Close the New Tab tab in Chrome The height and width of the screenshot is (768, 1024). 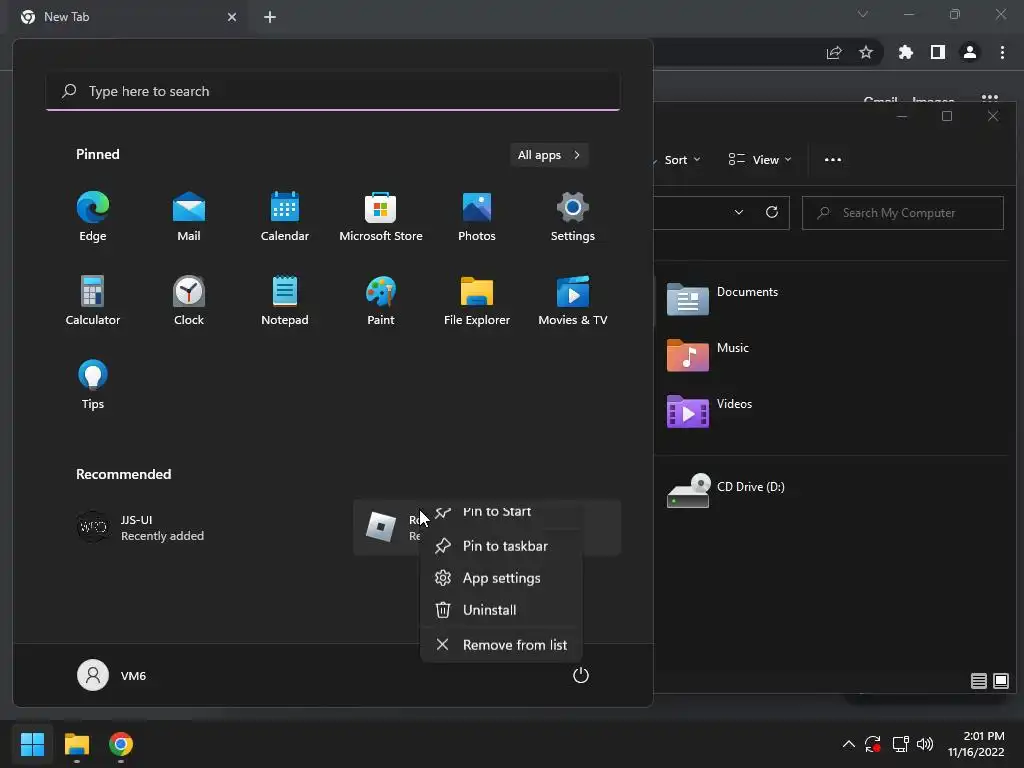click(x=232, y=17)
